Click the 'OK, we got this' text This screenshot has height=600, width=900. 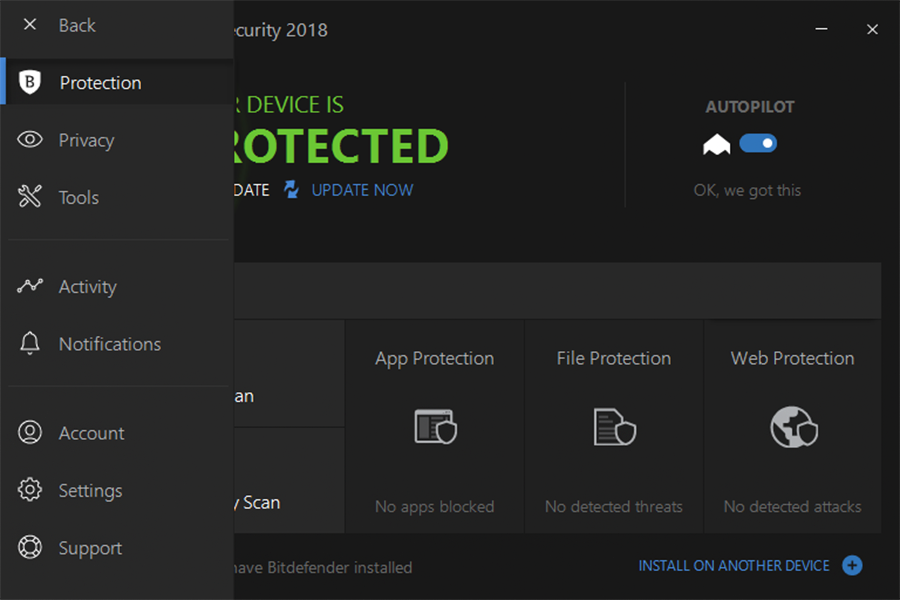(747, 190)
